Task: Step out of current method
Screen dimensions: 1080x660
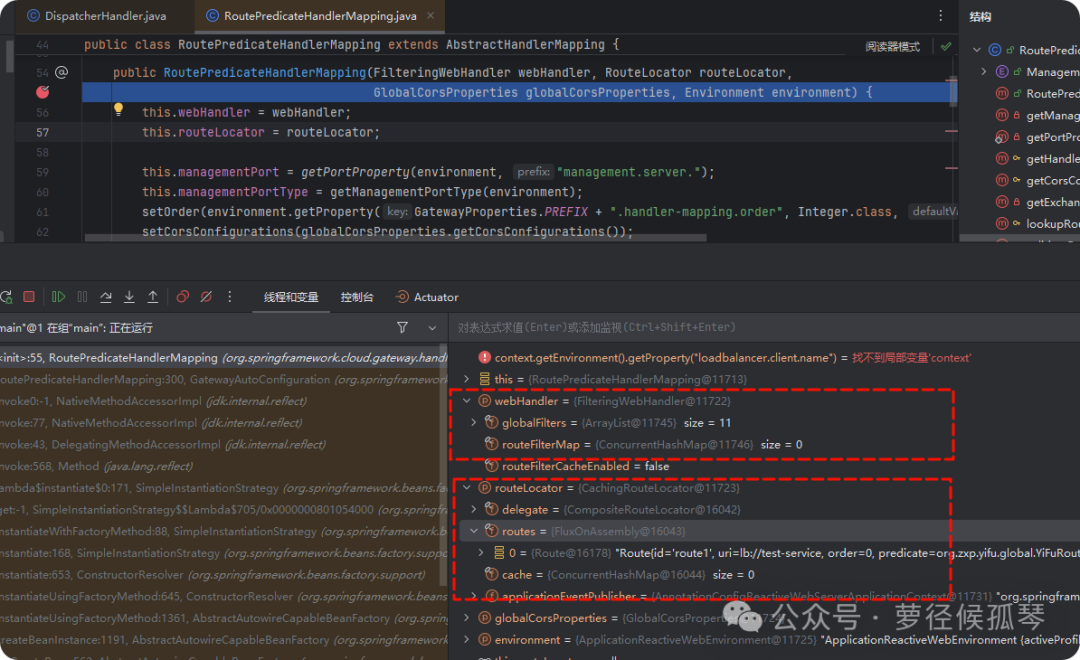Action: point(152,297)
